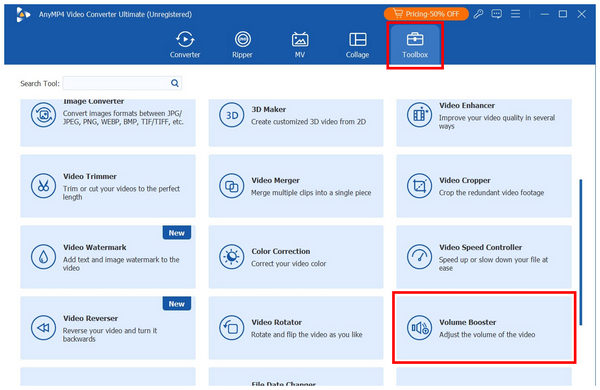Open the Video Trimmer title
Image resolution: width=600 pixels, height=390 pixels.
[x=90, y=176]
